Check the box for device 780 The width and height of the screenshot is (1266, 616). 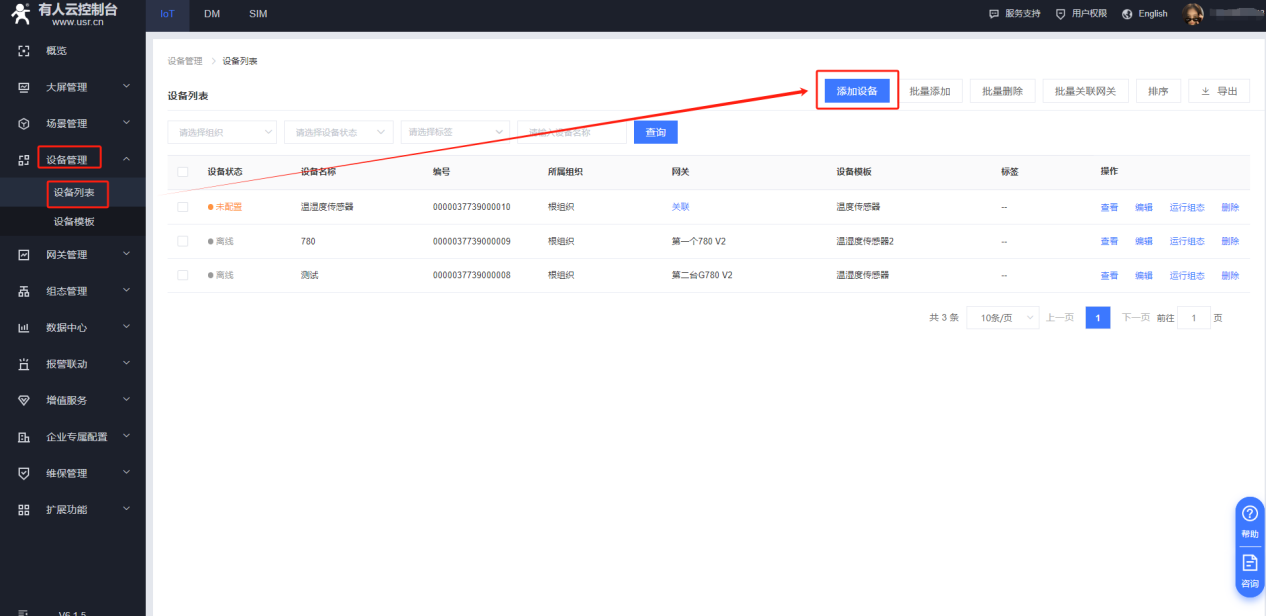[182, 241]
